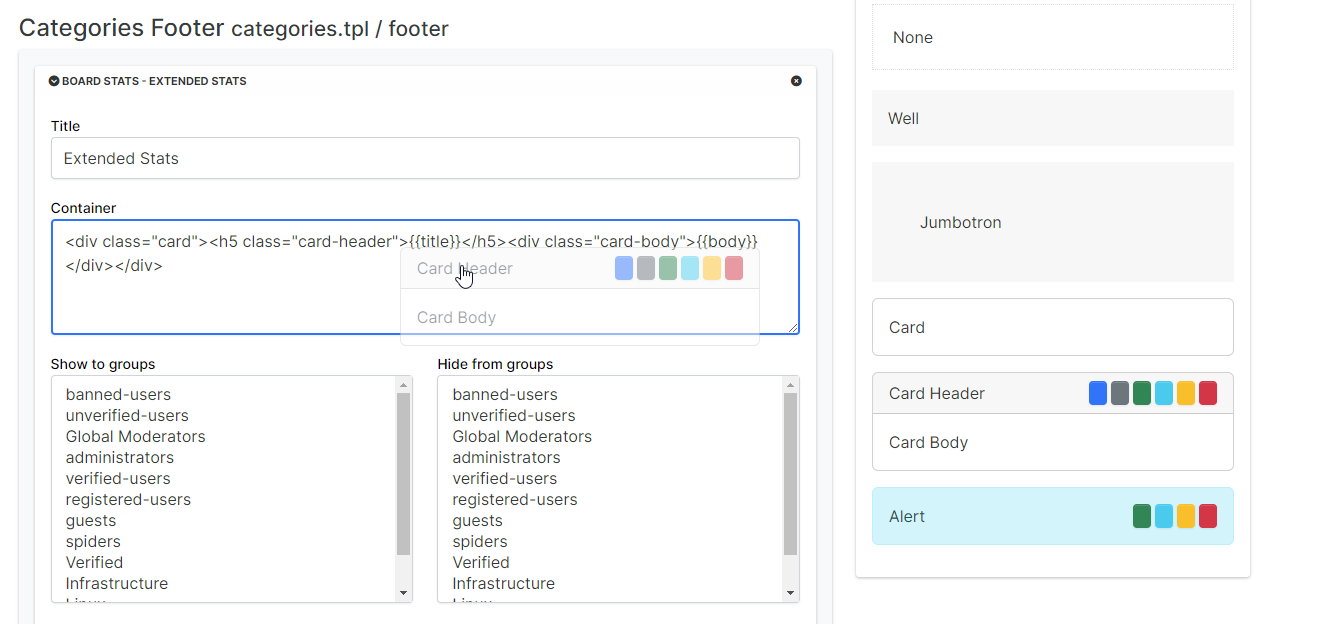The width and height of the screenshot is (1322, 624).
Task: Pick green swatch on Card Header container
Action: 1142,393
